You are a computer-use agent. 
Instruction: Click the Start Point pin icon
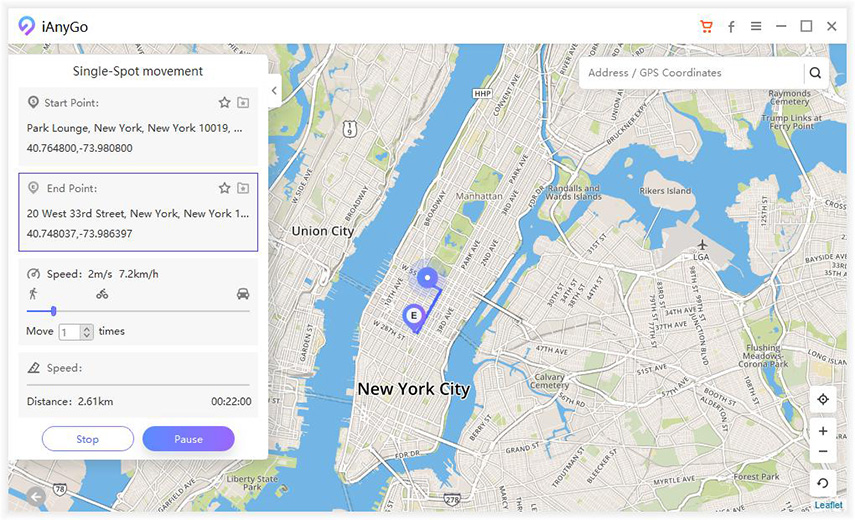click(33, 102)
